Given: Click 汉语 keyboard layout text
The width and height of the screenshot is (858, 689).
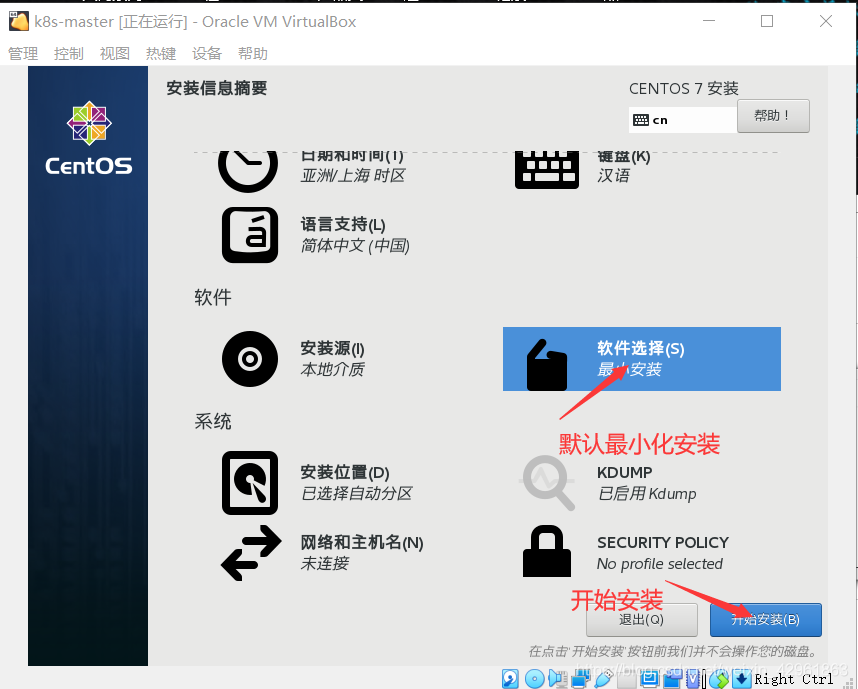Looking at the screenshot, I should point(613,176).
